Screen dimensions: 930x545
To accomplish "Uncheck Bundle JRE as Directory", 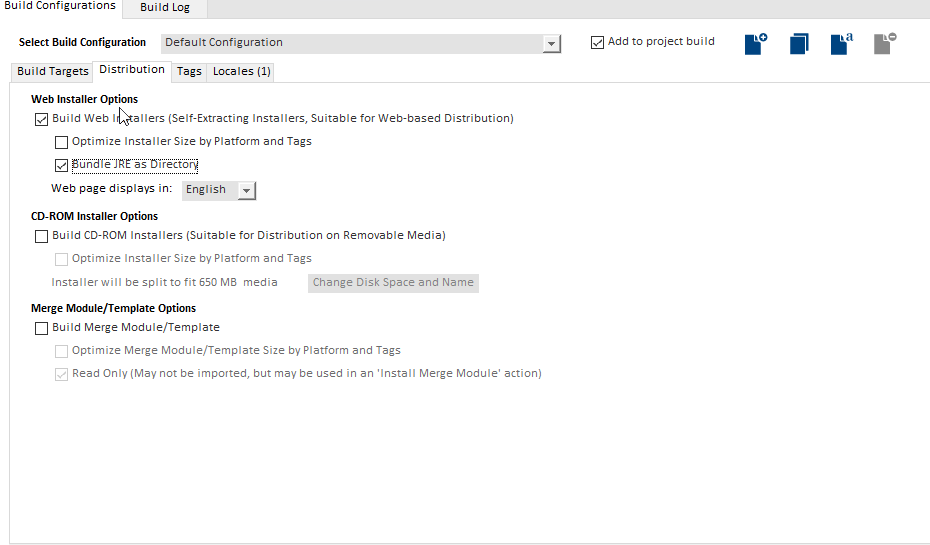I will pos(62,165).
